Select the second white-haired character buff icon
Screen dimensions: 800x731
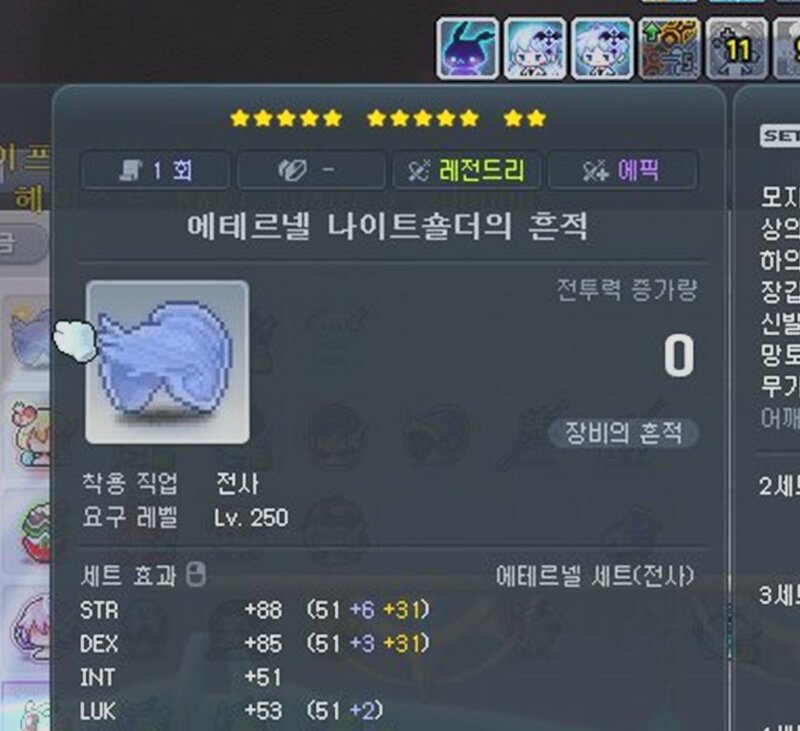(603, 49)
